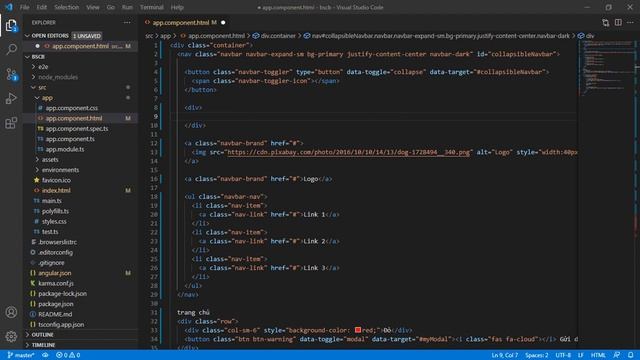Open styles.css file
640x360 pixels.
point(54,221)
